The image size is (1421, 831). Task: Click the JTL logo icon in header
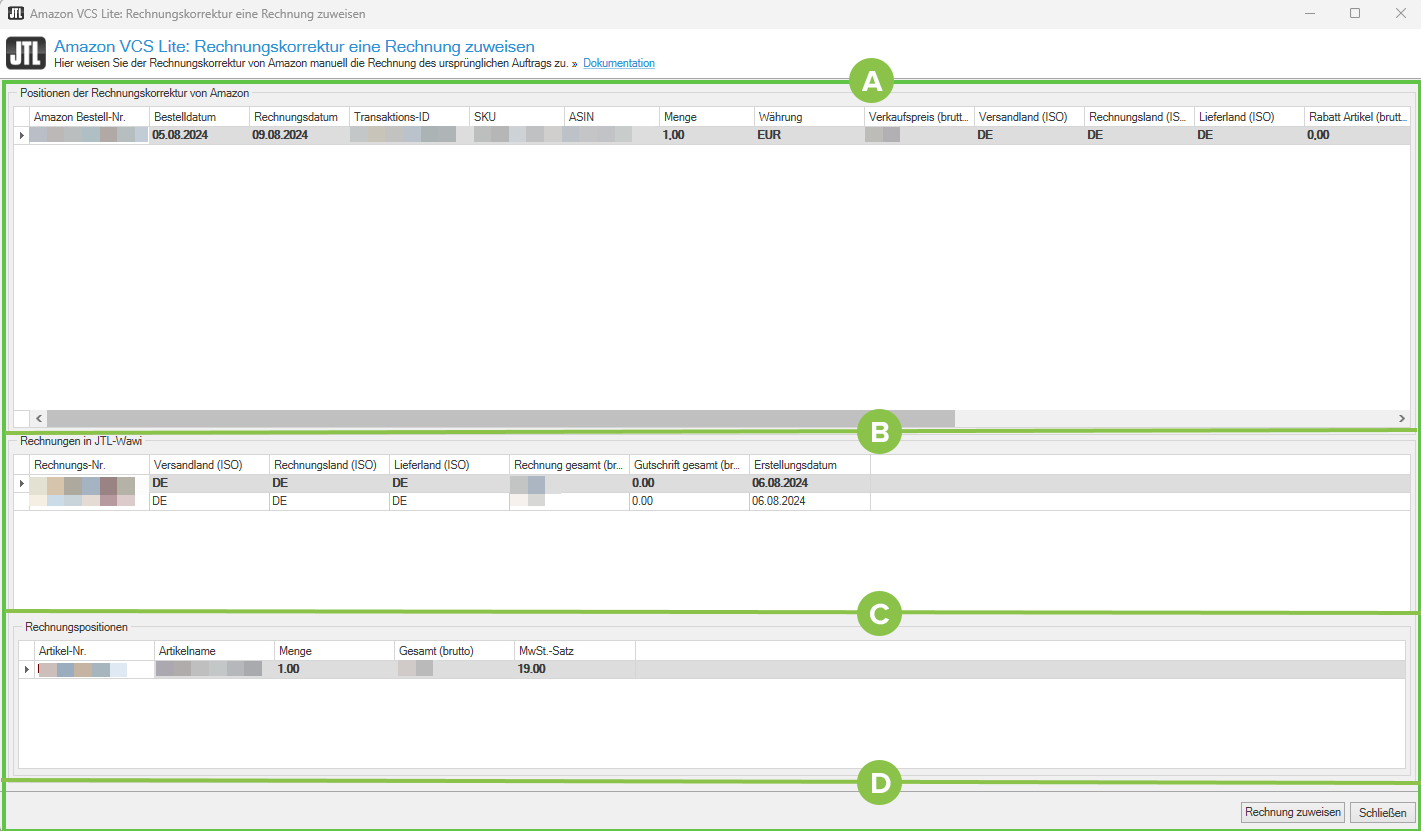click(26, 52)
